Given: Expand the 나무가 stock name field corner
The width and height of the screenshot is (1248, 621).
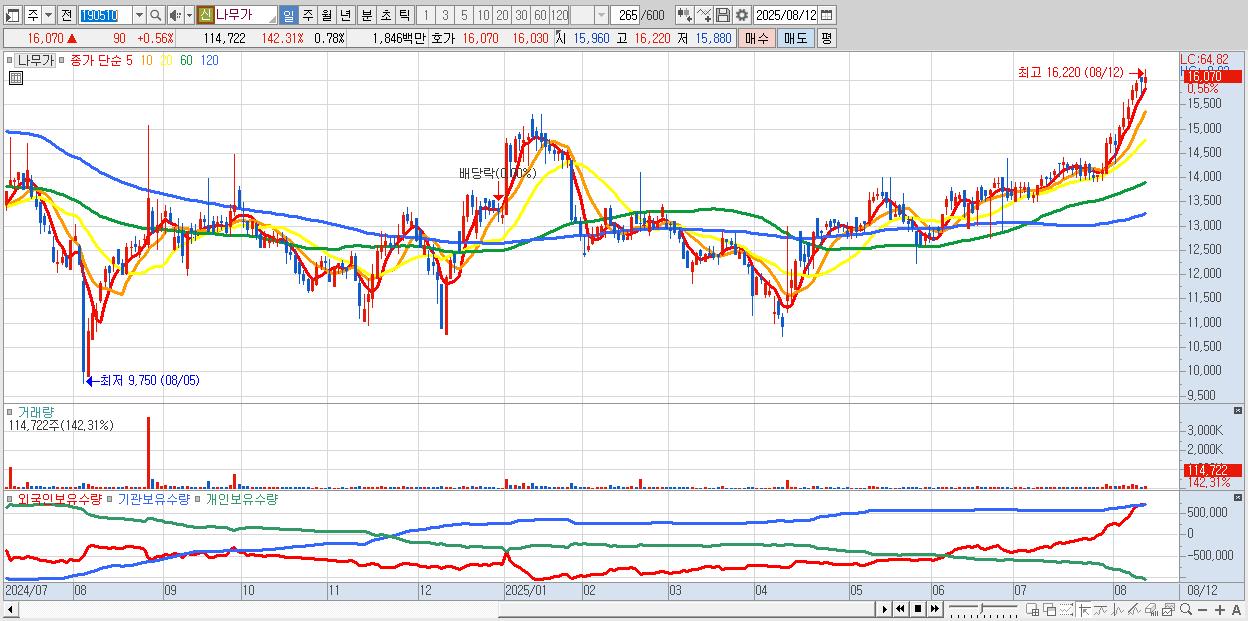Looking at the screenshot, I should tap(271, 20).
